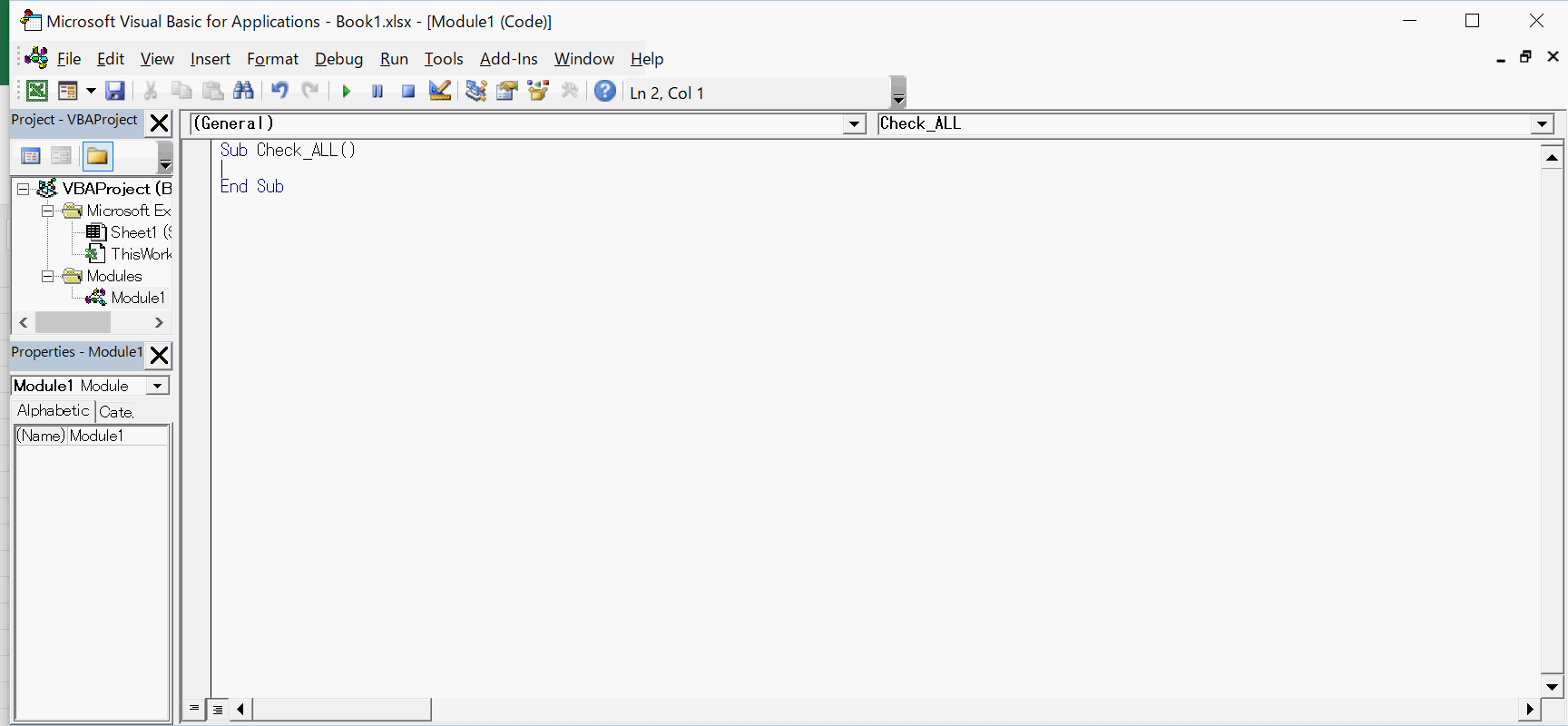Open the Add-Ins menu
This screenshot has width=1568, height=726.
click(509, 59)
